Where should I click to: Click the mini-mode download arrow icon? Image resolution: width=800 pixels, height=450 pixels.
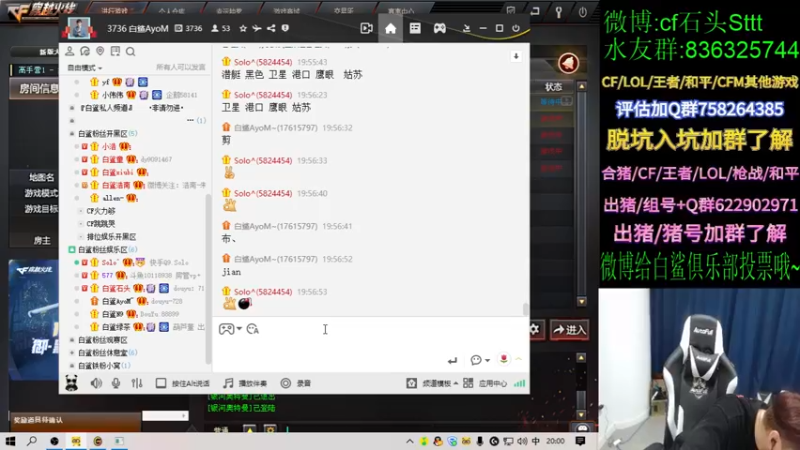(466, 29)
